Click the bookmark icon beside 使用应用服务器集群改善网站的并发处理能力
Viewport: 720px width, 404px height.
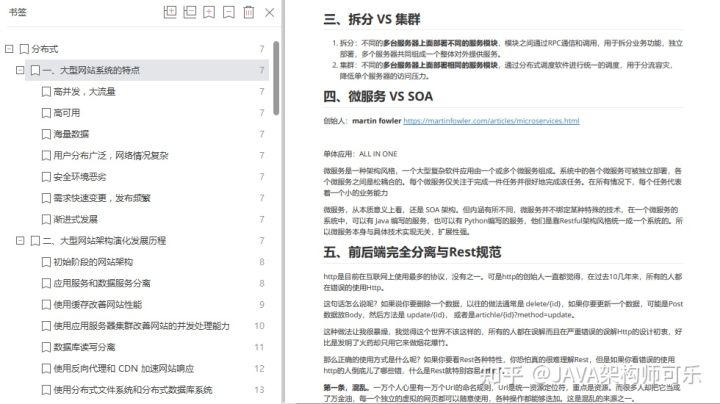click(46, 326)
